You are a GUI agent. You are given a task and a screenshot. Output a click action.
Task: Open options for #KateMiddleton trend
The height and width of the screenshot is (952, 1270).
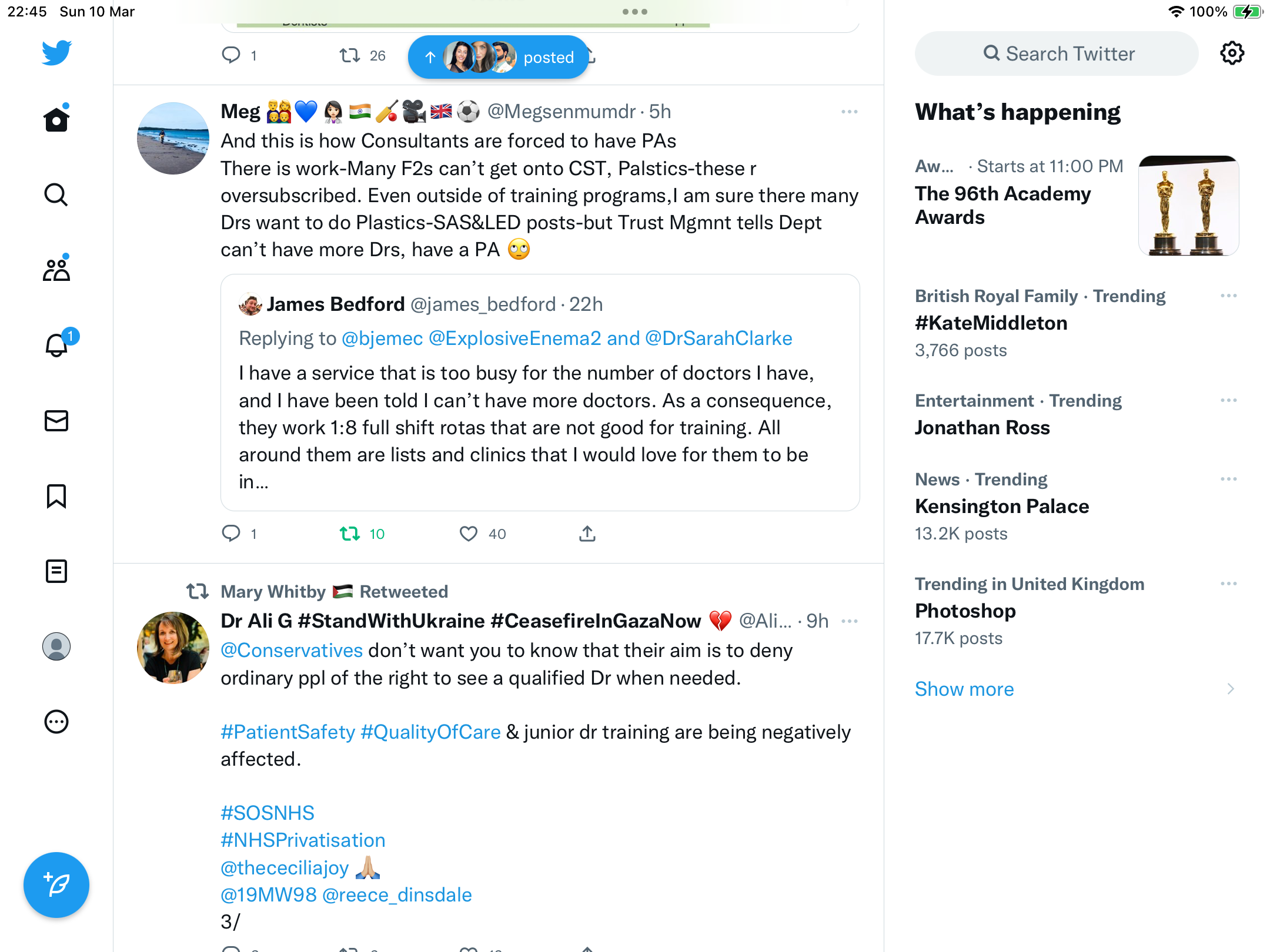1229,296
